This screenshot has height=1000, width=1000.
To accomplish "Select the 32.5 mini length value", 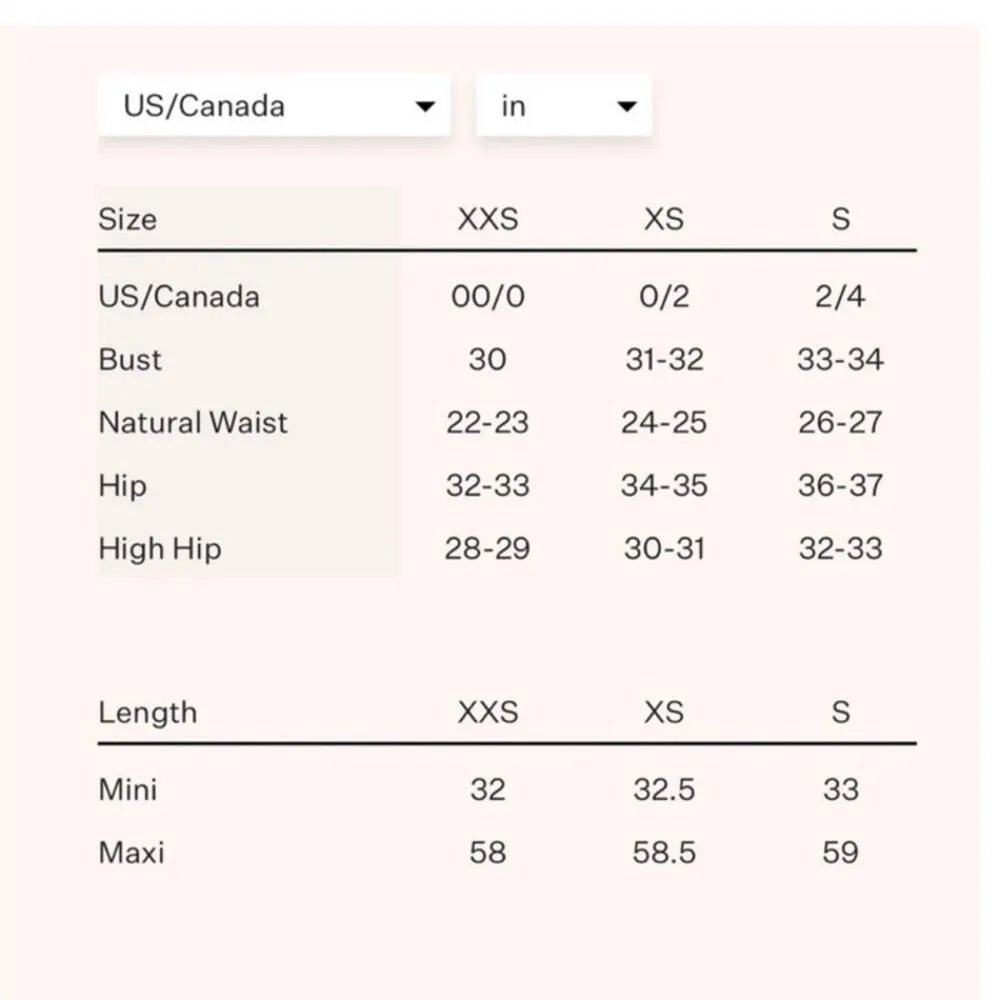I will [664, 789].
